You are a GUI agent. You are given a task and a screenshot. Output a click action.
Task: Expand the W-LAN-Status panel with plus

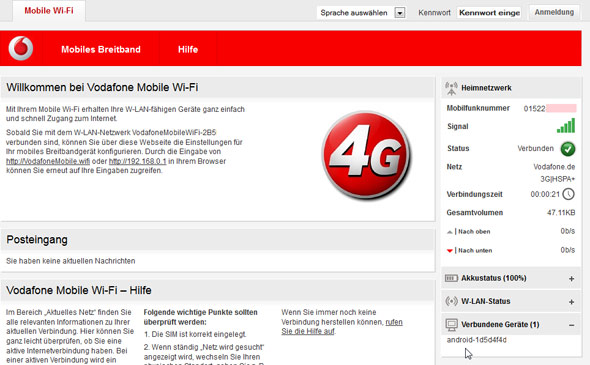pyautogui.click(x=571, y=302)
